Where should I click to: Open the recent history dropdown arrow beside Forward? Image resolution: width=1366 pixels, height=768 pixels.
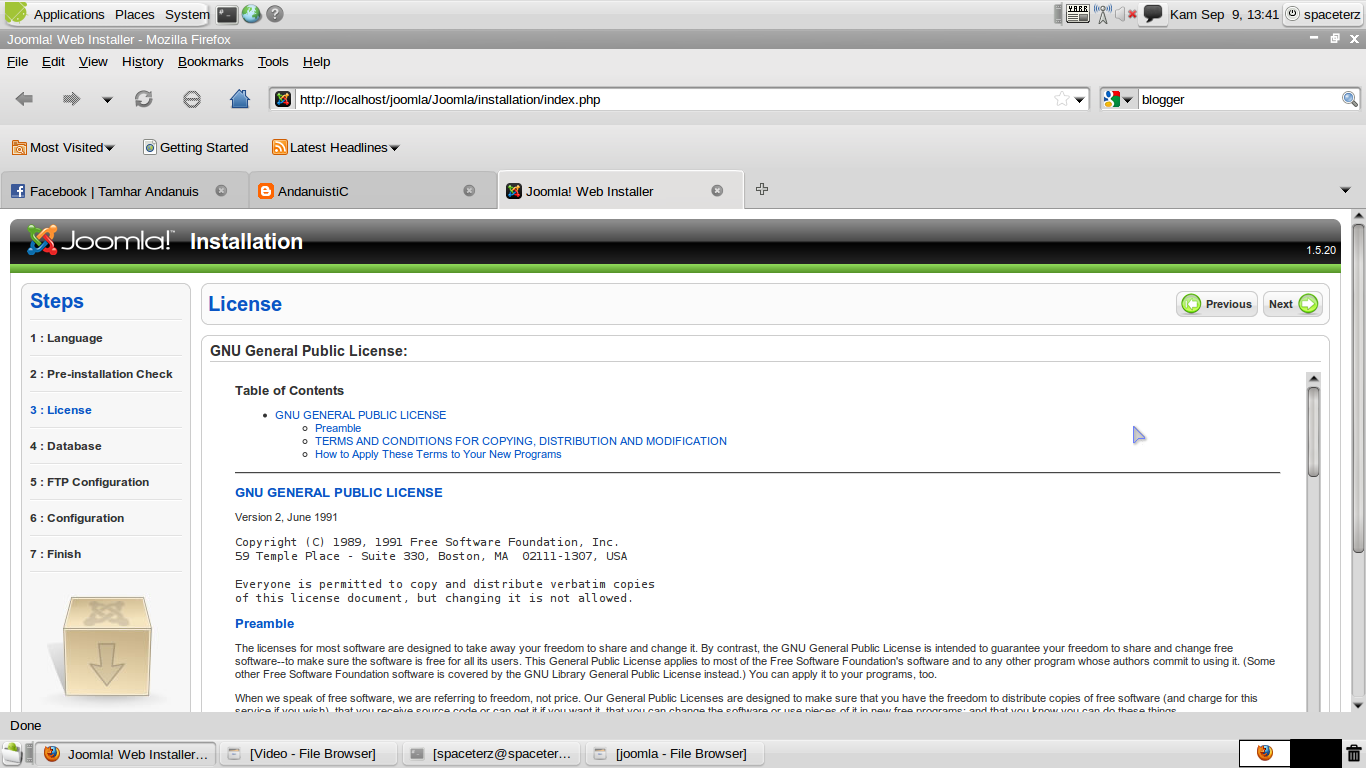(107, 100)
